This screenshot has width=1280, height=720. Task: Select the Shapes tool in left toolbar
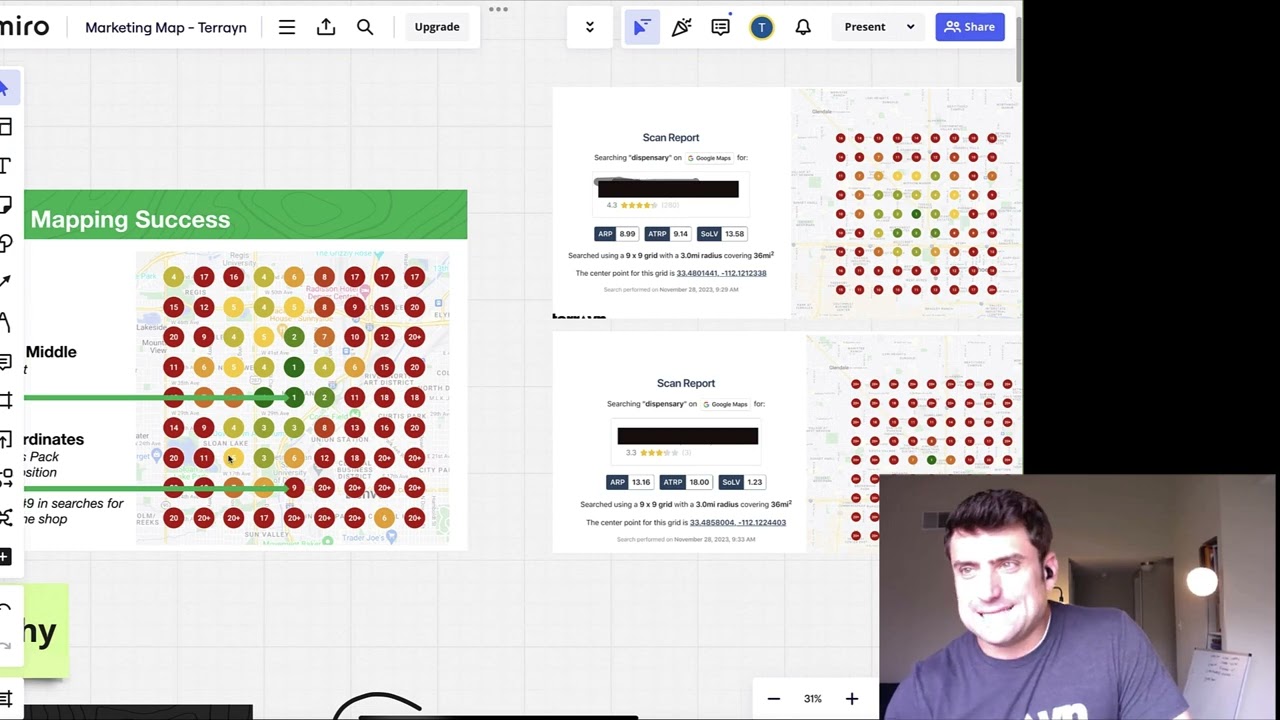click(5, 243)
